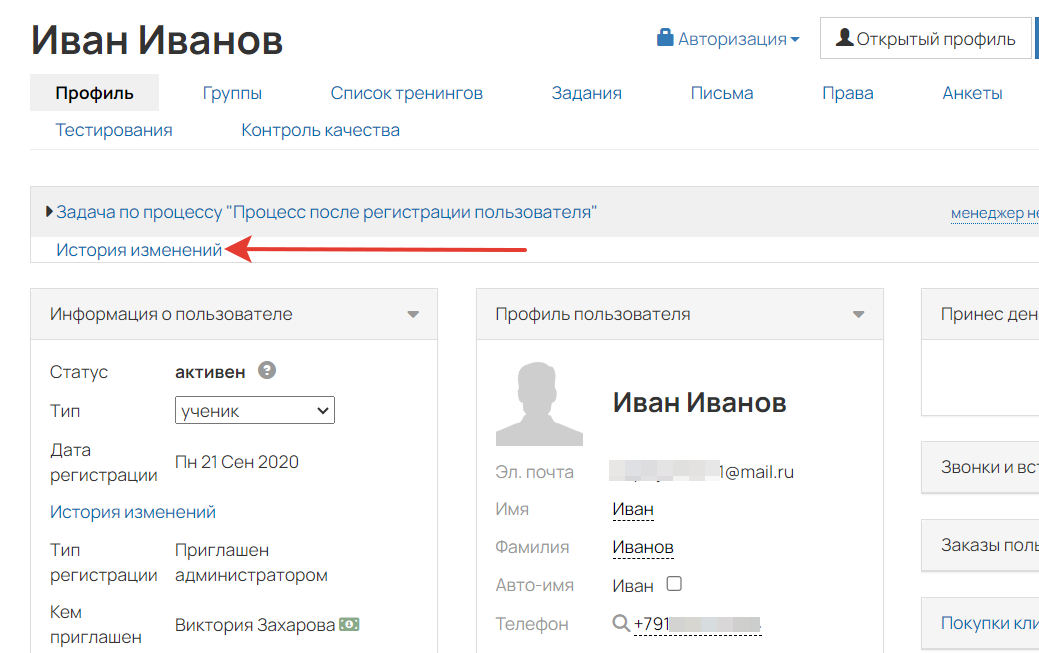The height and width of the screenshot is (653, 1039).
Task: Click the person icon on Открытый профиль button
Action: 845,38
